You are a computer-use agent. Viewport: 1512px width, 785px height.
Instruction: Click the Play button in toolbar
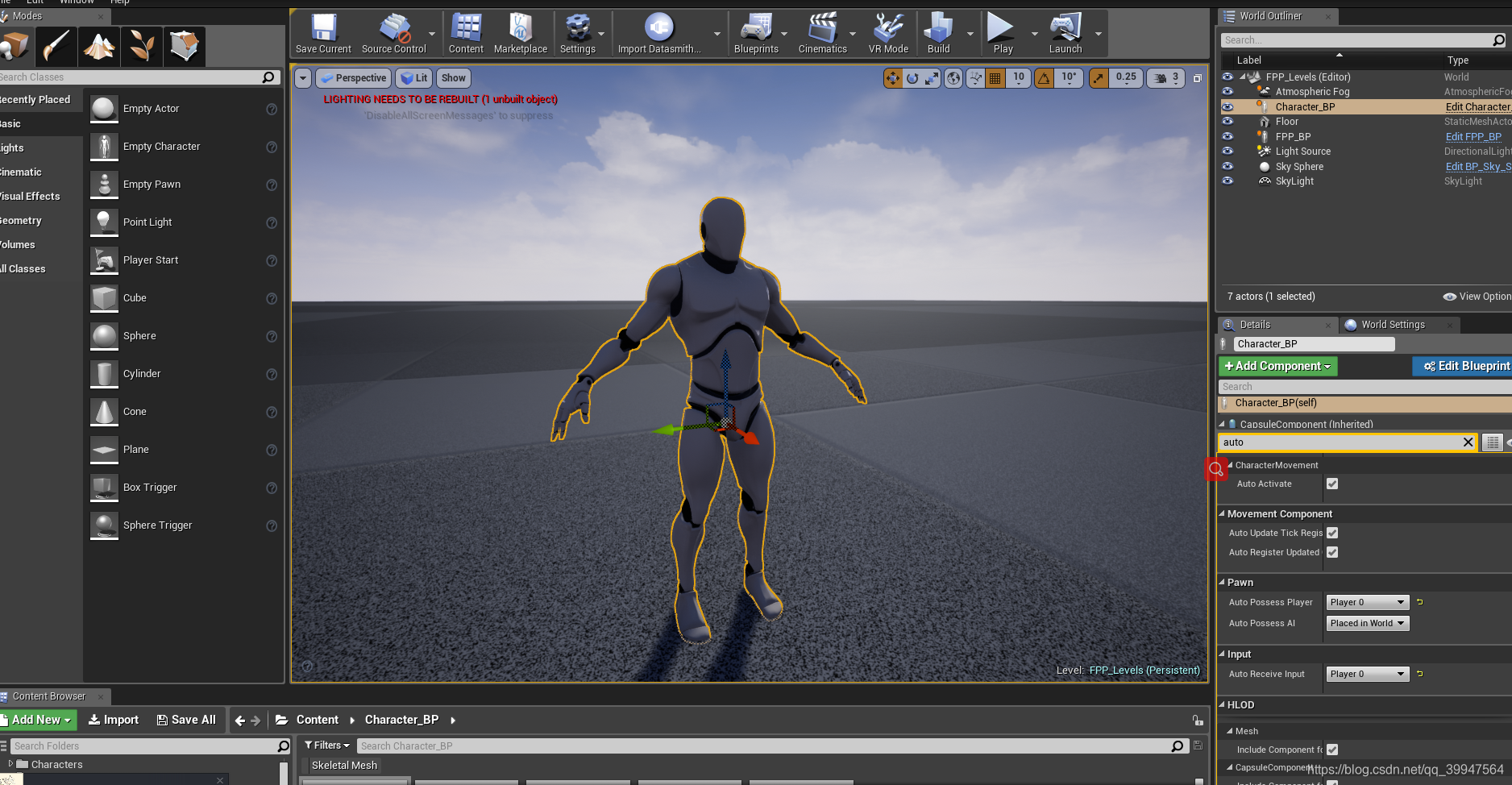[1003, 34]
